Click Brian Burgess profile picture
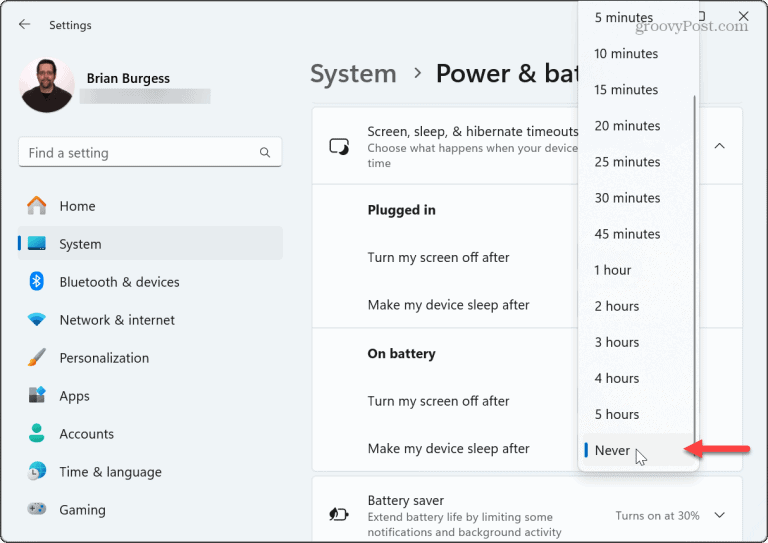This screenshot has width=768, height=543. tap(47, 85)
